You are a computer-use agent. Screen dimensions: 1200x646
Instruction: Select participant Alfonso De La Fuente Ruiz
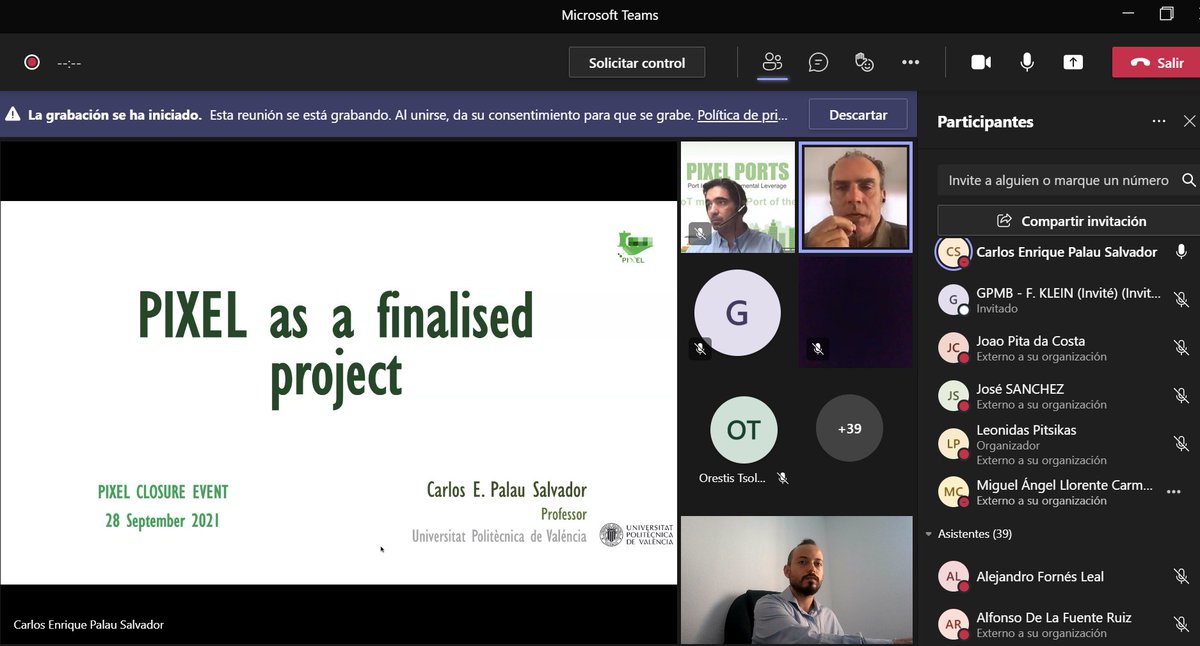click(1054, 617)
